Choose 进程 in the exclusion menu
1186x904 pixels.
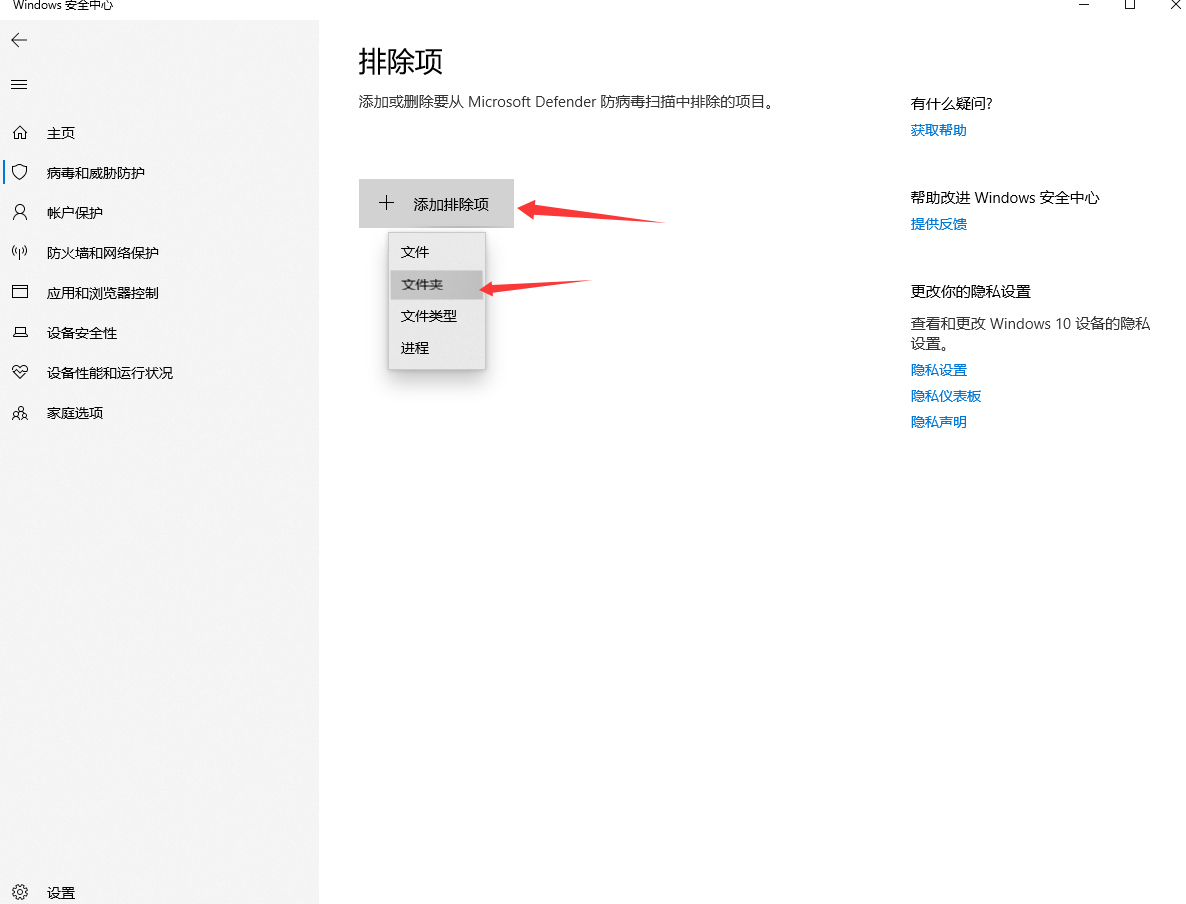click(x=415, y=348)
